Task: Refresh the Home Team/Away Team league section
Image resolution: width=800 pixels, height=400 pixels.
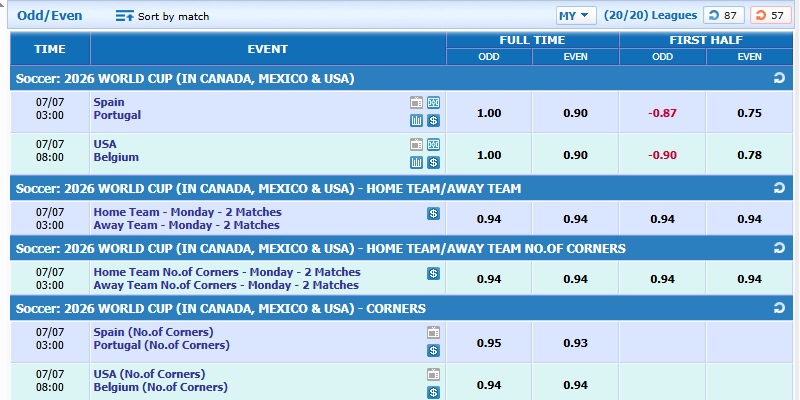Action: point(779,188)
